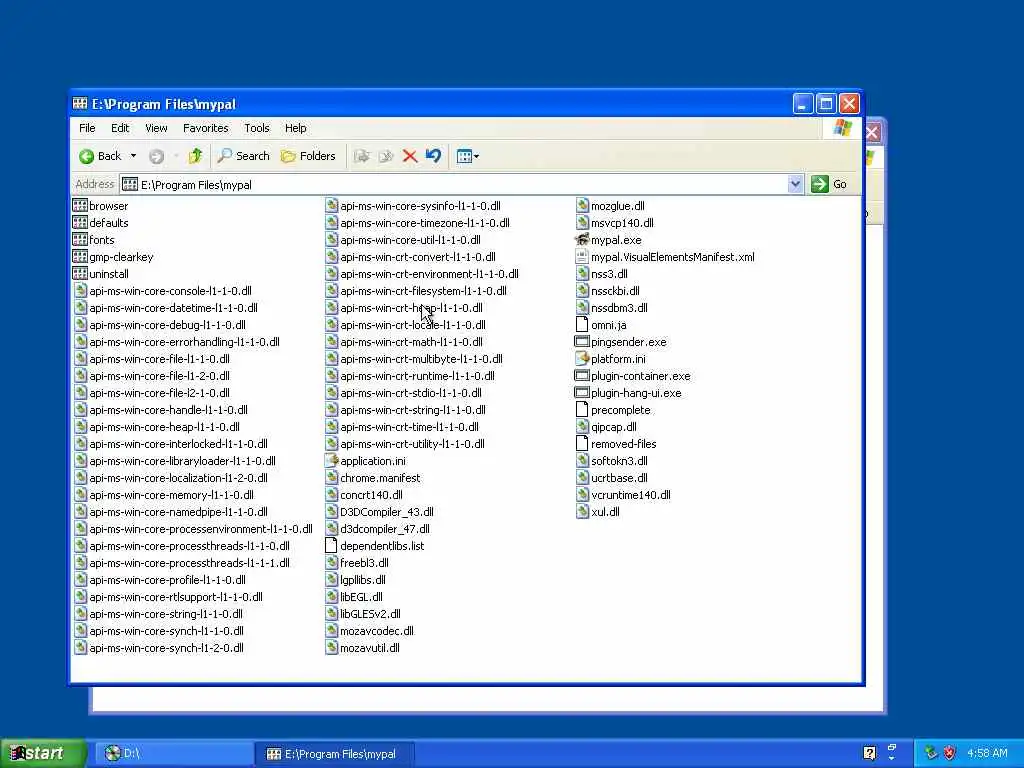Click the red Delete toolbar icon
The image size is (1024, 768).
[409, 156]
